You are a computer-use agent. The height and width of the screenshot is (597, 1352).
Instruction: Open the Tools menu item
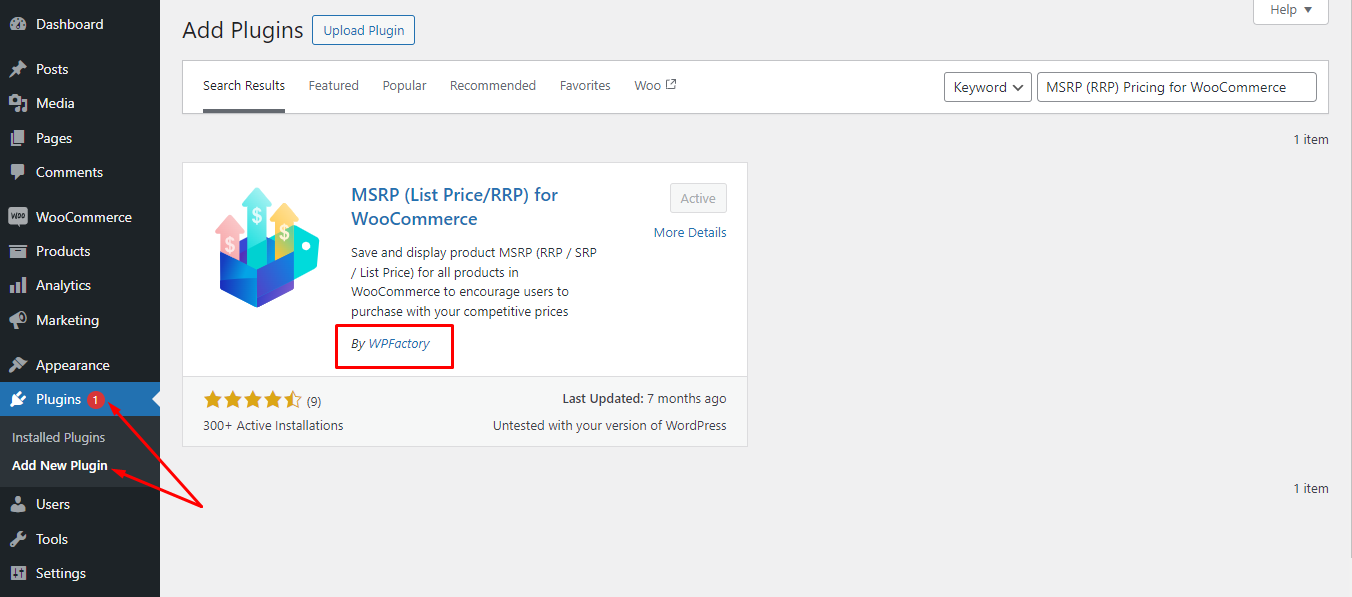(x=80, y=539)
